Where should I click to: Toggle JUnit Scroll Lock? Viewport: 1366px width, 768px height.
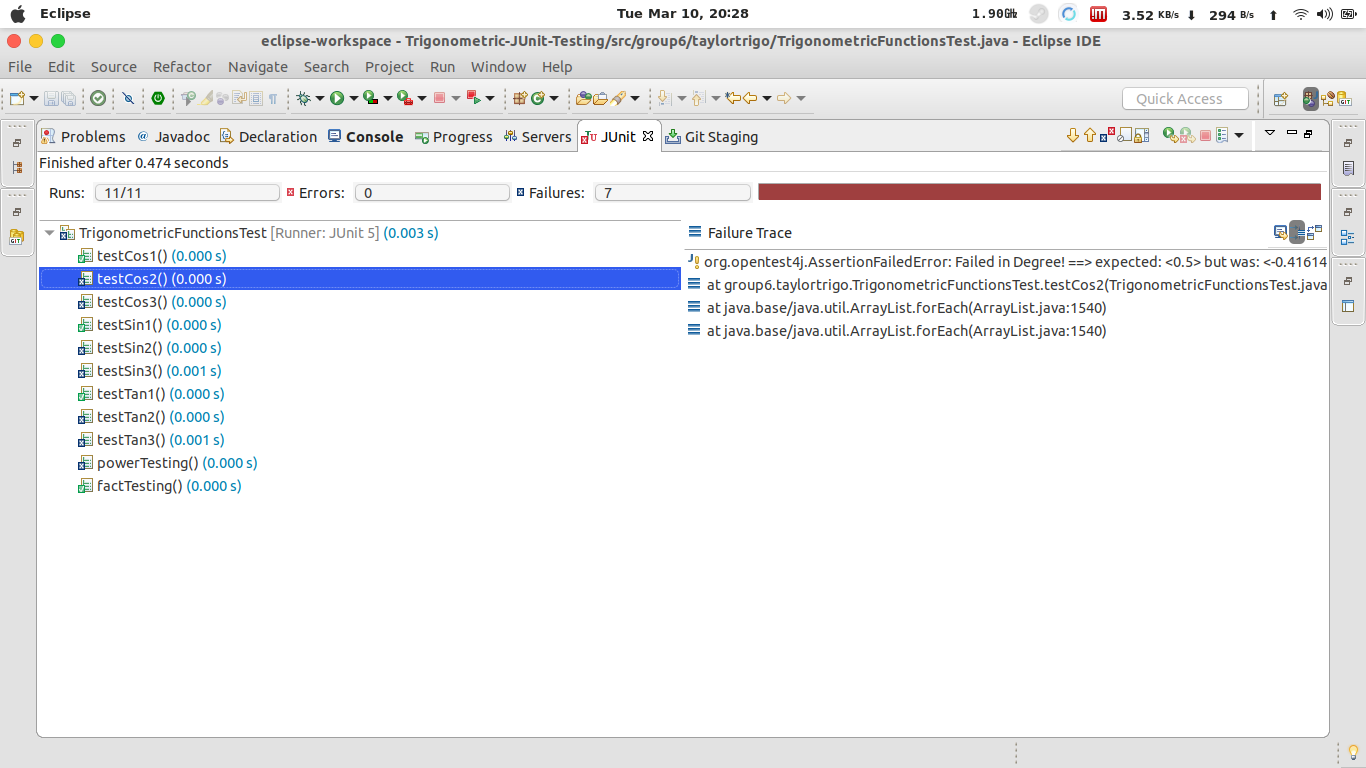click(x=1141, y=135)
